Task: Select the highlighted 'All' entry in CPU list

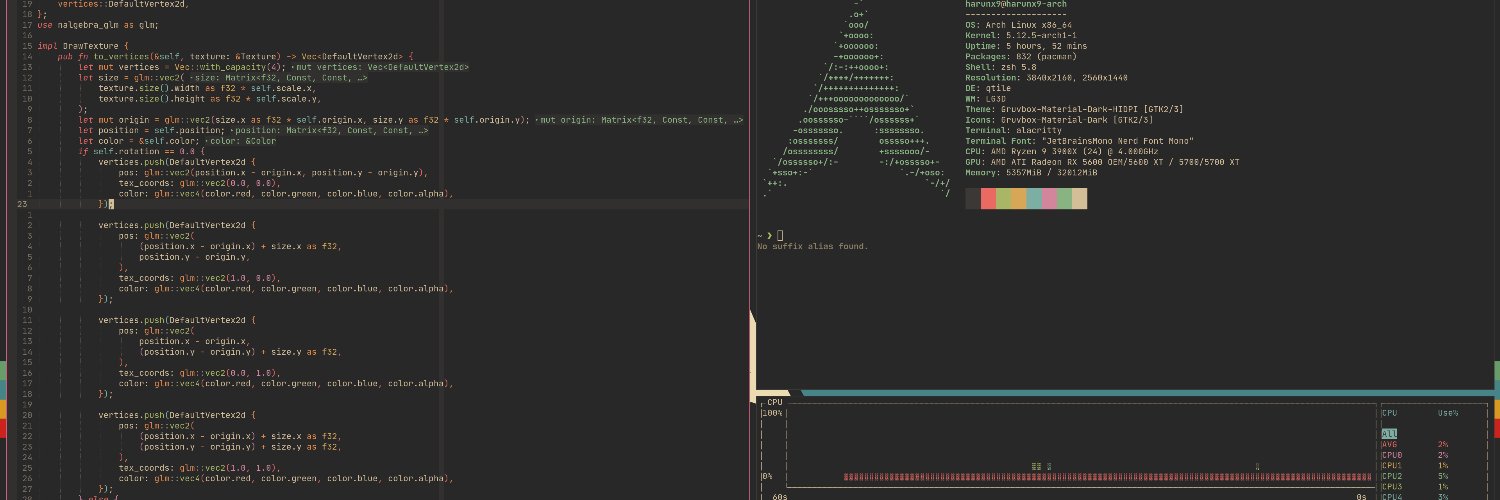Action: click(x=1389, y=433)
